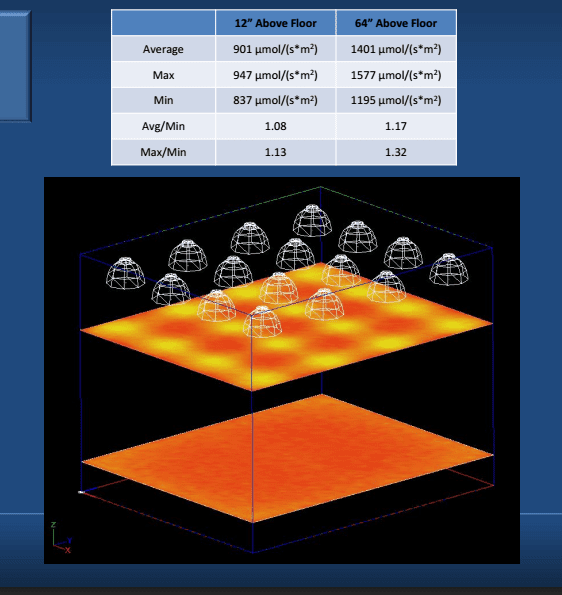Select the Max row label cell
Viewport: 562px width, 595px height.
[x=163, y=75]
